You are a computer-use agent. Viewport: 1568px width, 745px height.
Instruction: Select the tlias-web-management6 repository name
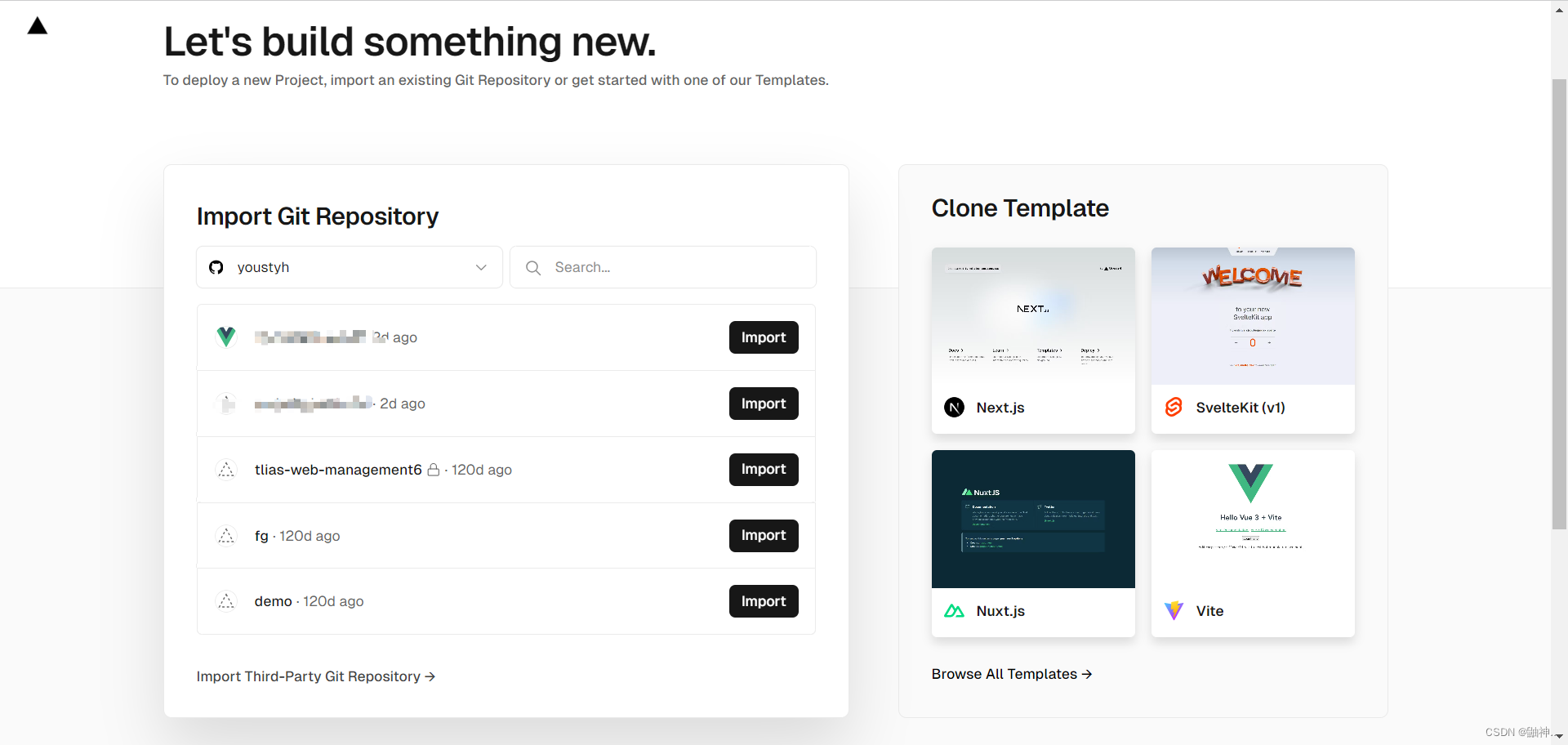[x=338, y=470]
